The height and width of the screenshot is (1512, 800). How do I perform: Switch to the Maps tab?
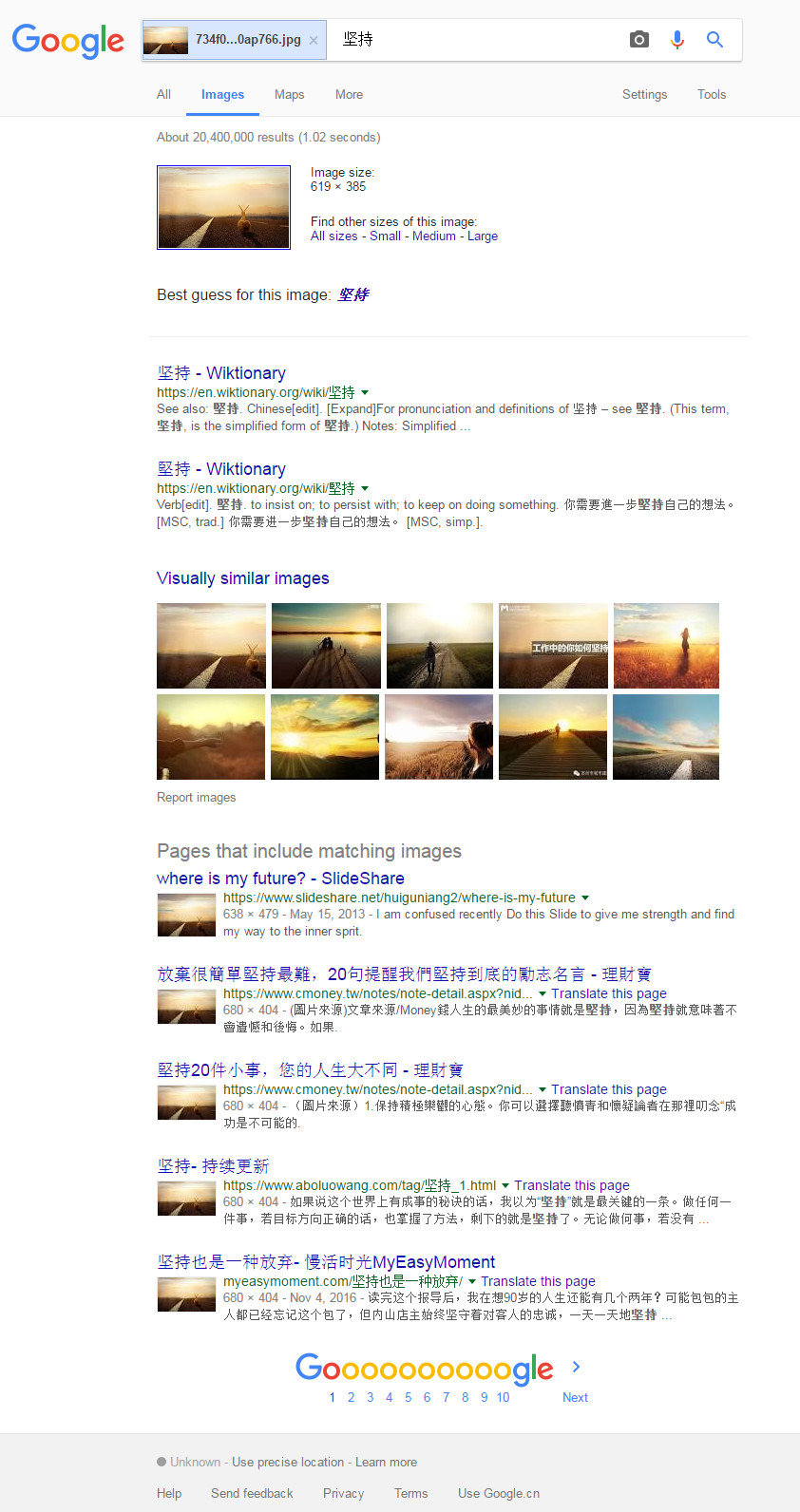(289, 94)
